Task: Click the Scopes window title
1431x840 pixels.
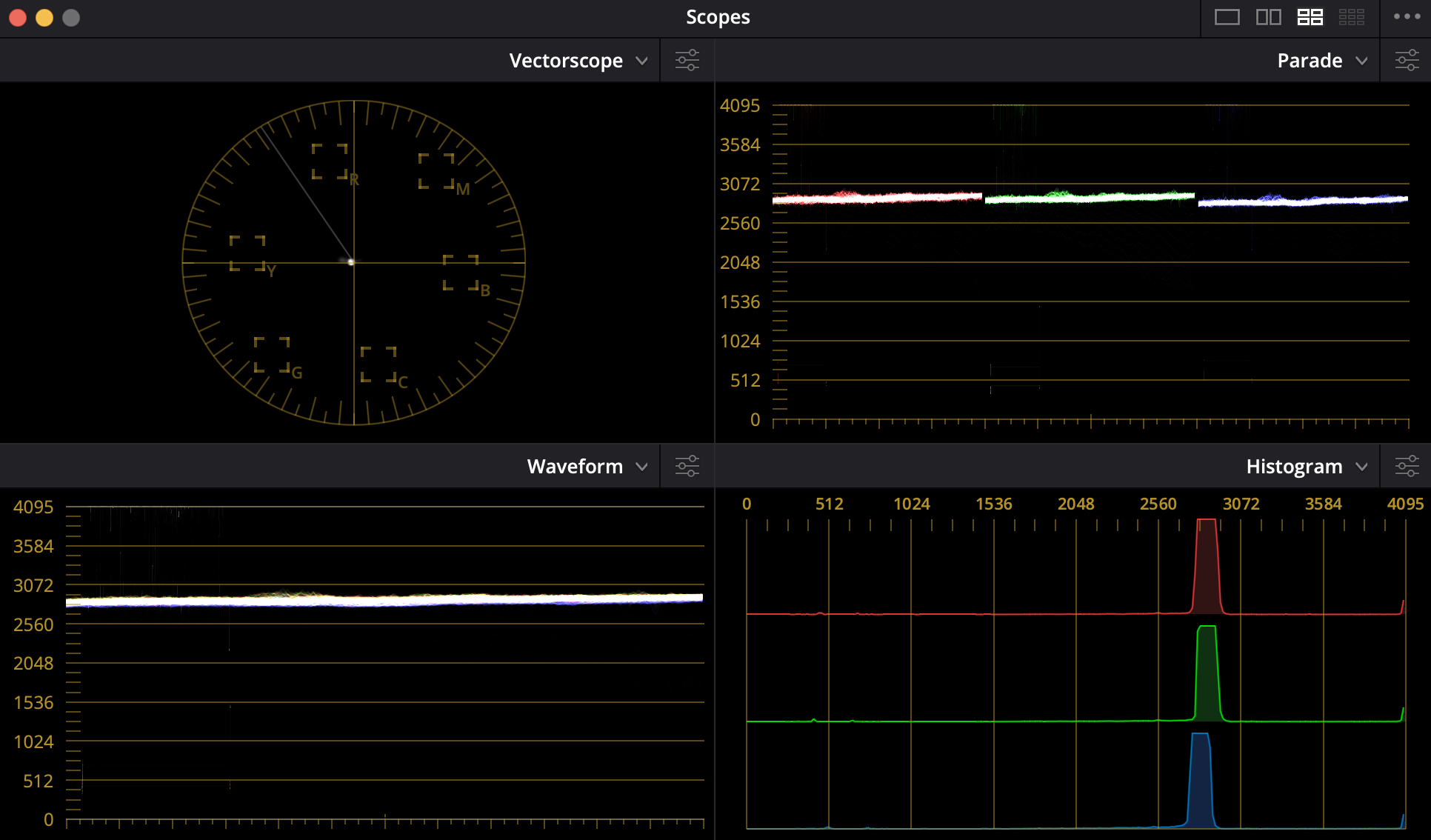Action: (x=718, y=17)
